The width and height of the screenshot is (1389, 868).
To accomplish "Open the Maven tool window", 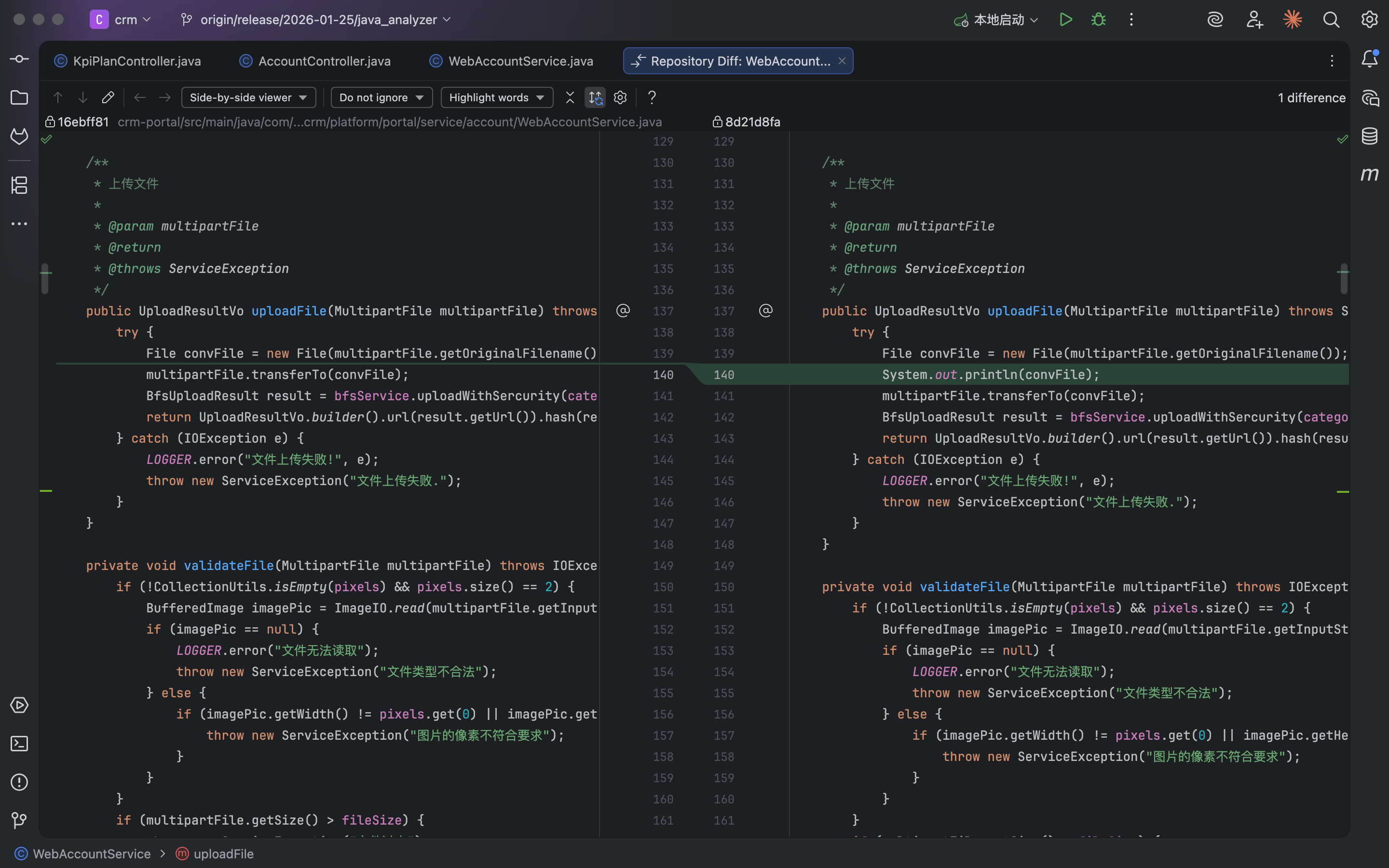I will tap(1370, 174).
